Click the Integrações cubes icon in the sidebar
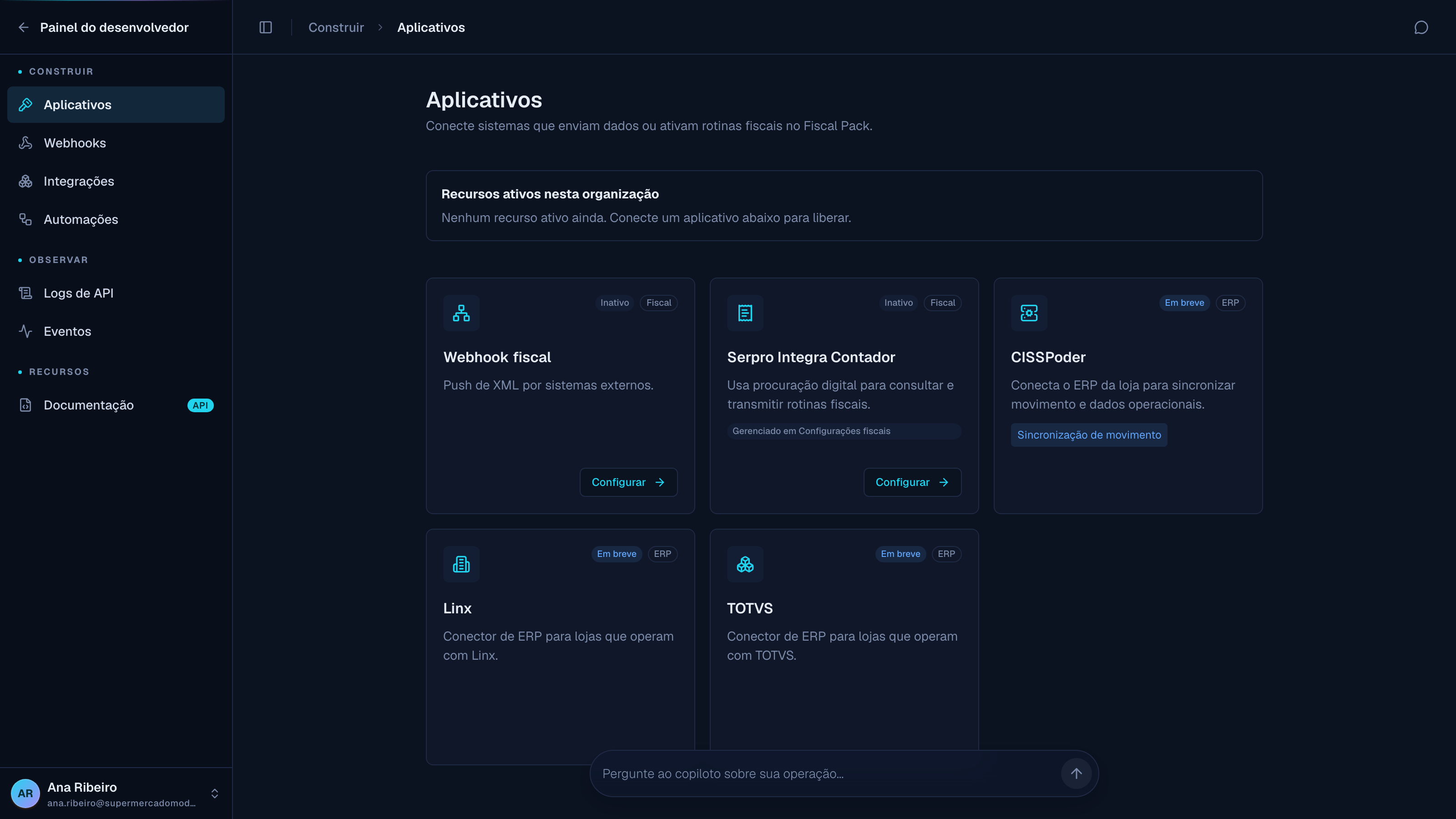The width and height of the screenshot is (1456, 819). [25, 181]
